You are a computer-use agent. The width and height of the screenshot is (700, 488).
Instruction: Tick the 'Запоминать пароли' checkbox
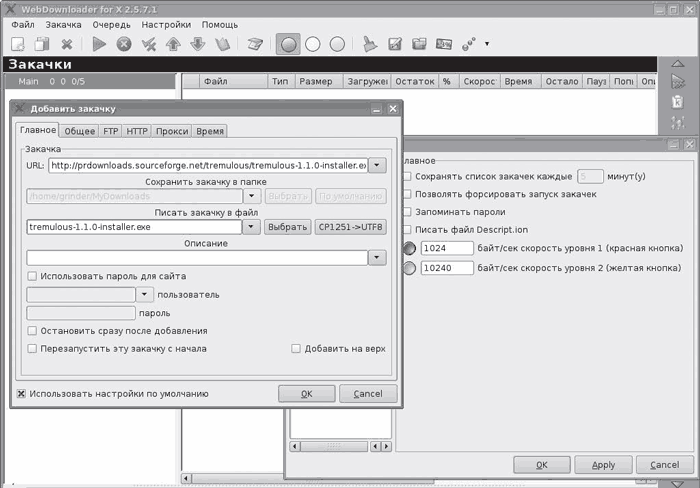tap(407, 212)
